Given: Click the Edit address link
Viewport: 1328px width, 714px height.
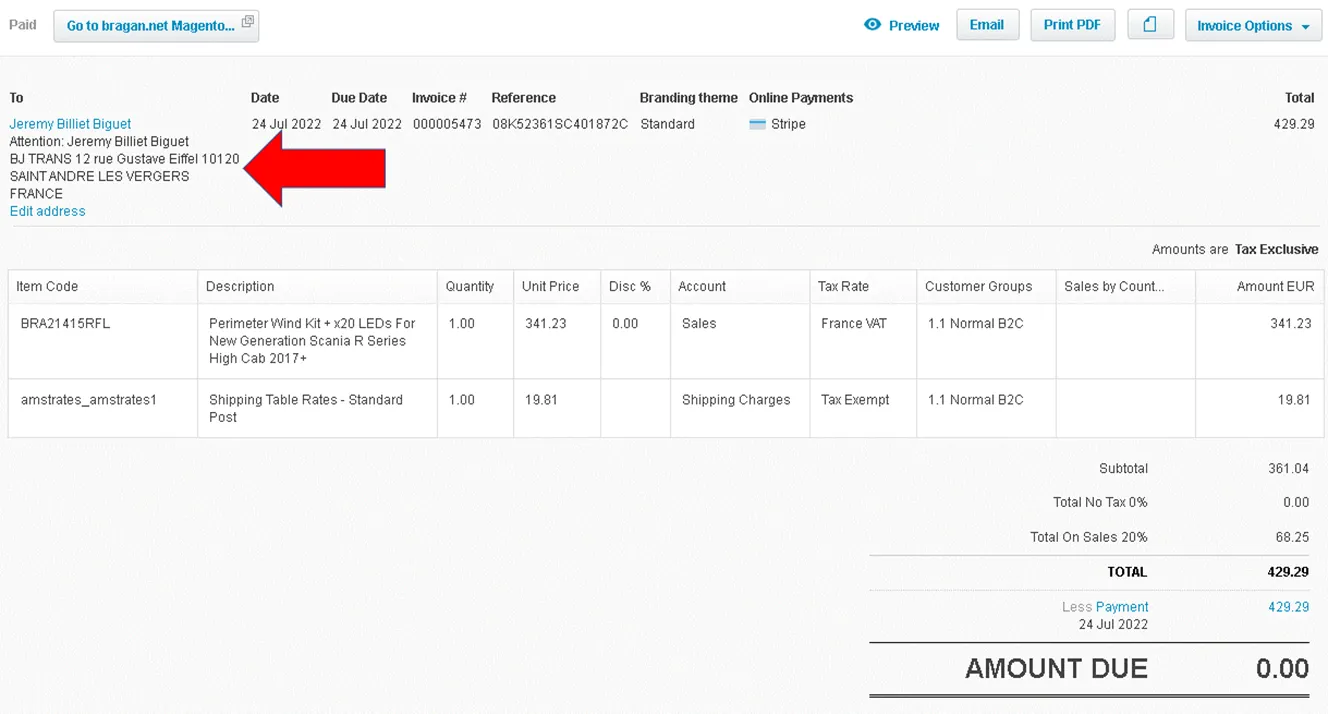Looking at the screenshot, I should click(x=47, y=211).
